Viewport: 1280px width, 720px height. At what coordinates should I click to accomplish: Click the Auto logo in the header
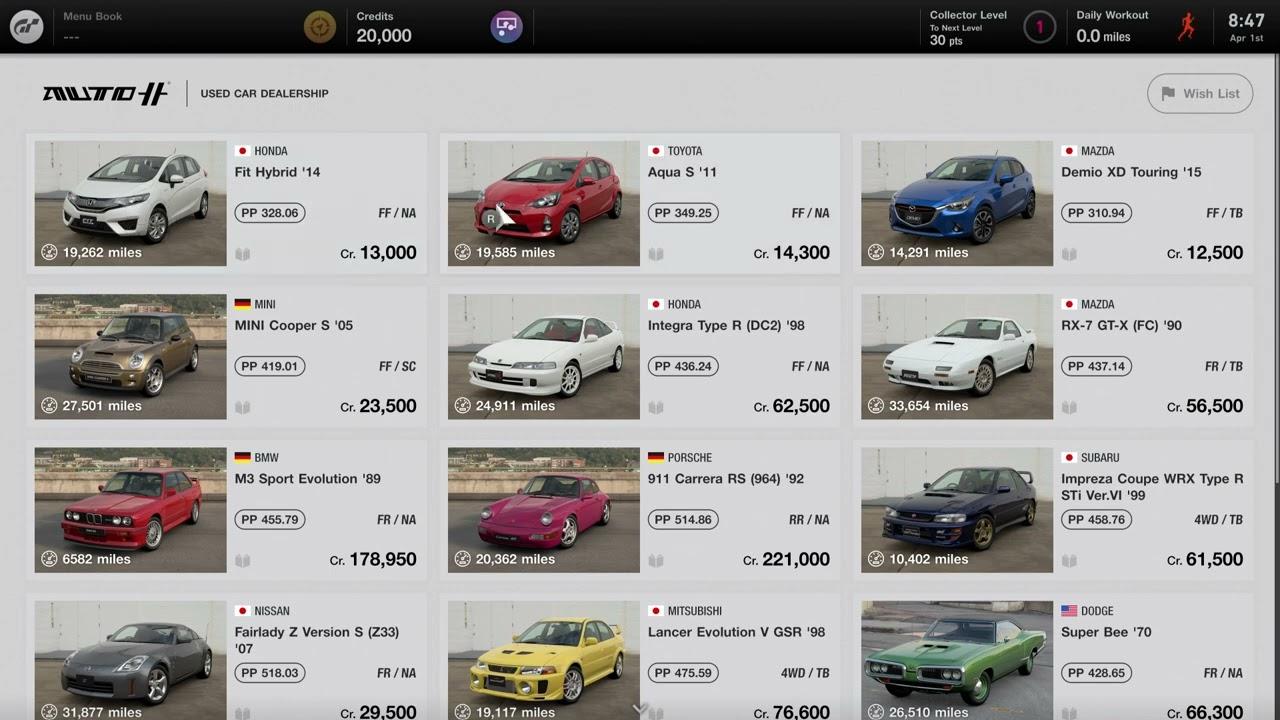coord(105,94)
